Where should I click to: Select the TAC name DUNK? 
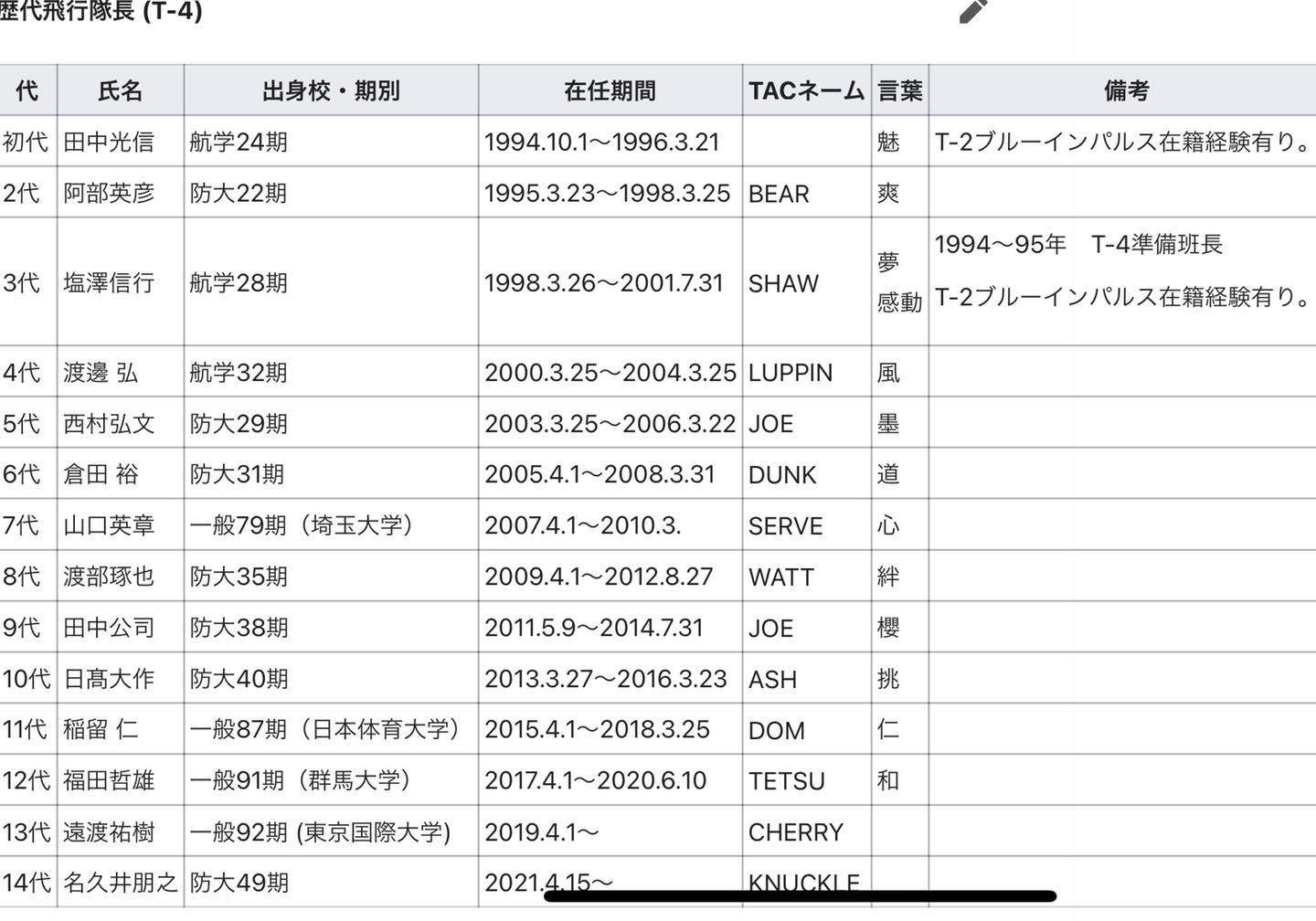[x=782, y=475]
